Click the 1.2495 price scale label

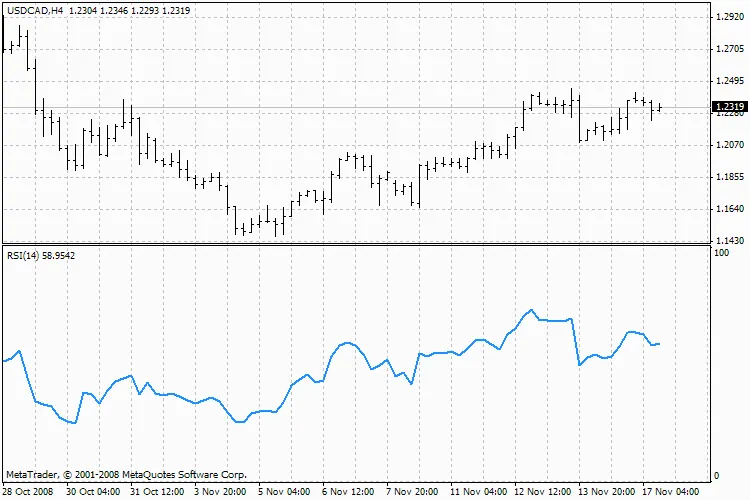coord(727,81)
